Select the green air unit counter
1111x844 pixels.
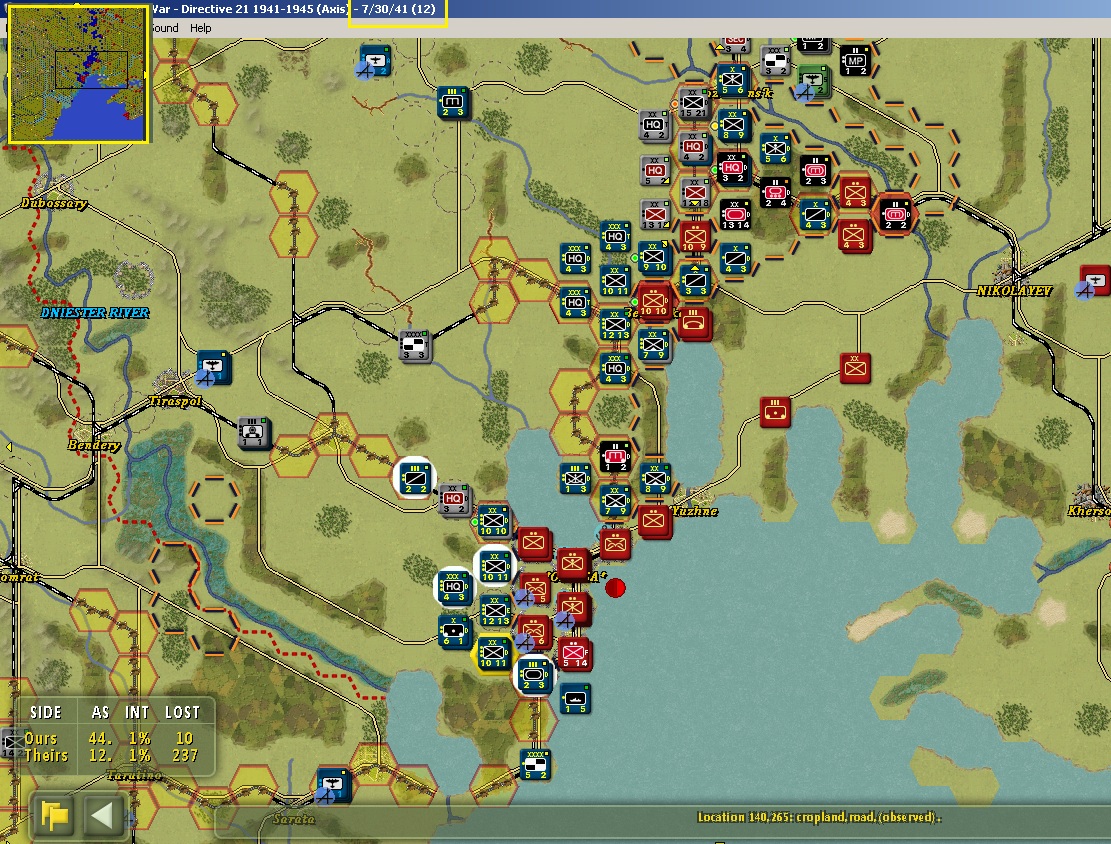point(813,79)
